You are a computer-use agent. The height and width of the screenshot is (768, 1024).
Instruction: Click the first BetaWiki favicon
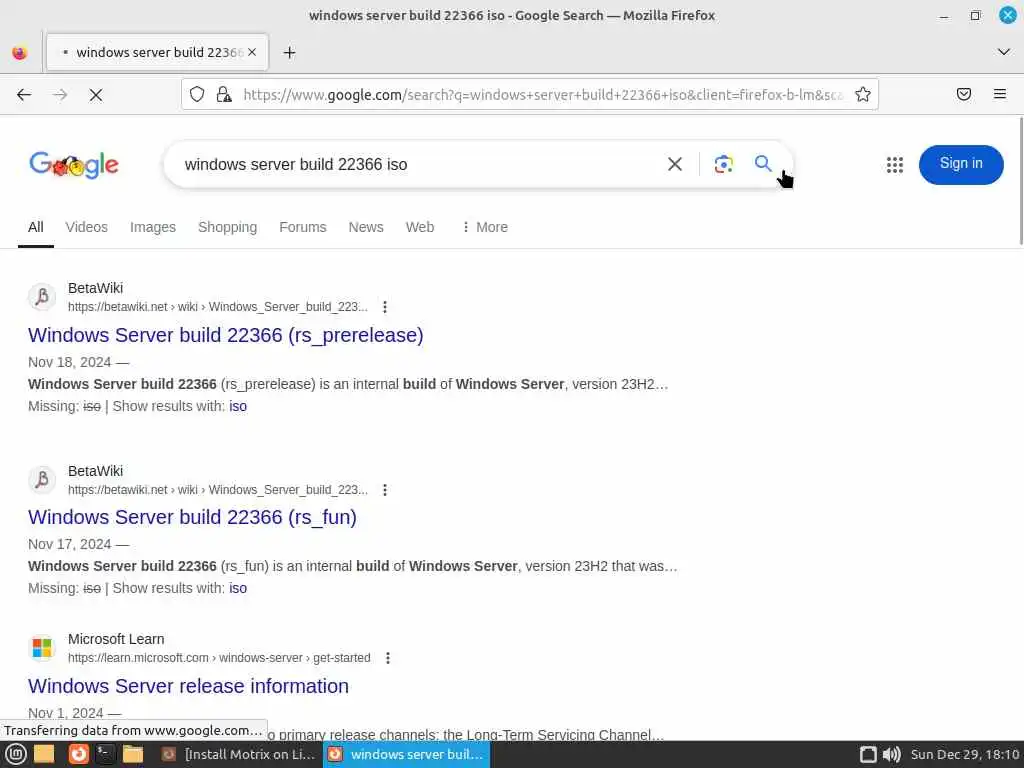tap(42, 297)
